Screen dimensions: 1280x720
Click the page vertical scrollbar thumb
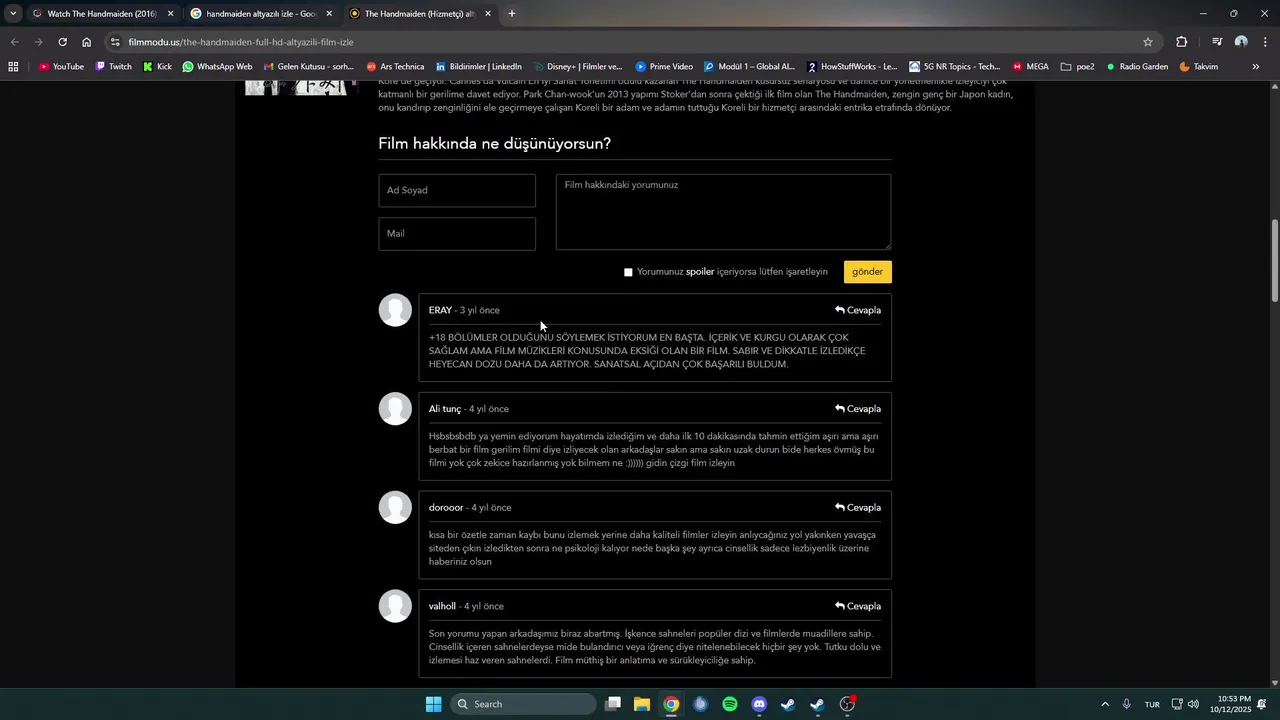click(1274, 260)
